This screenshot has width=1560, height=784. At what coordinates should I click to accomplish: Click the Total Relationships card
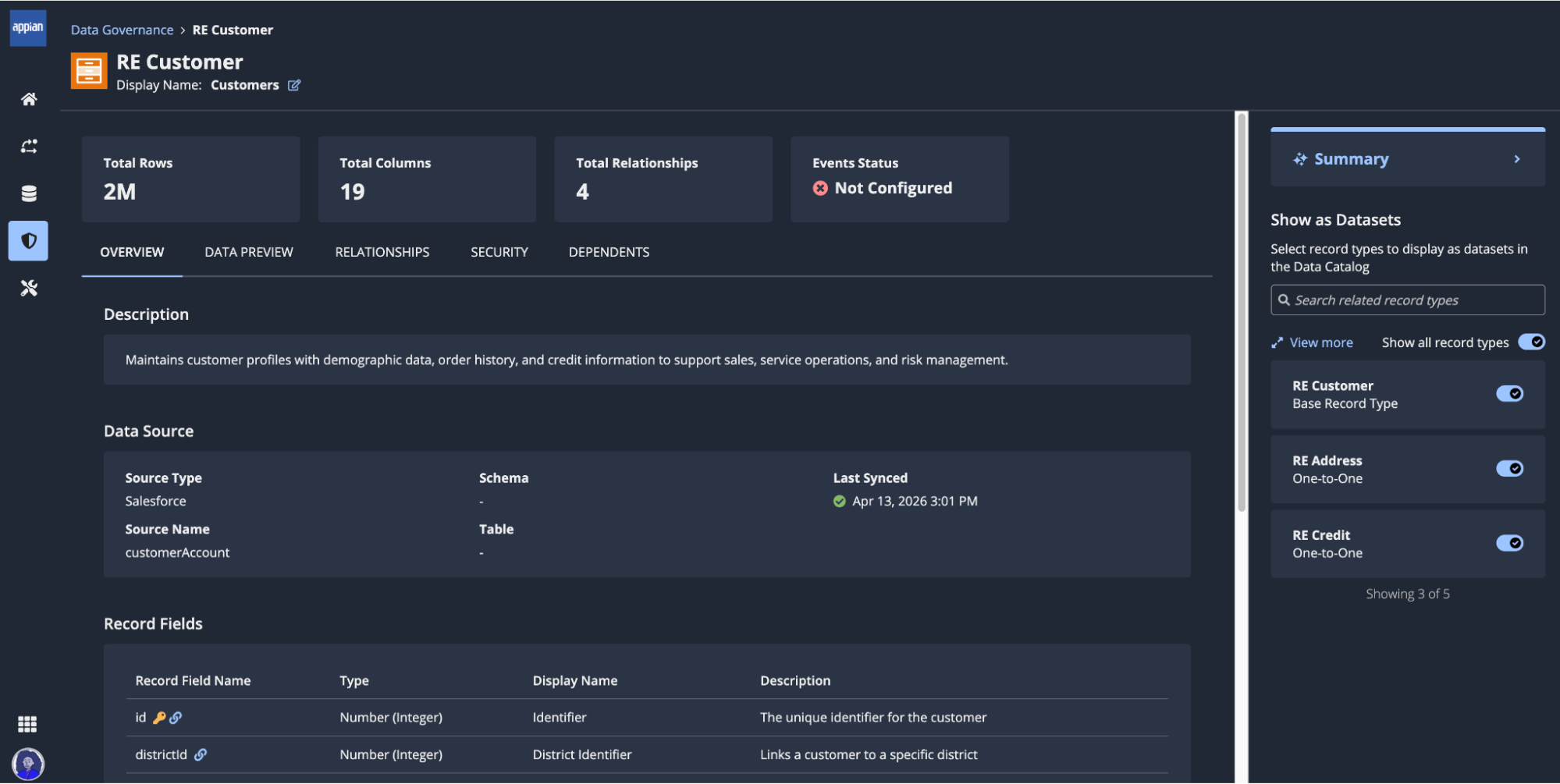pos(663,179)
